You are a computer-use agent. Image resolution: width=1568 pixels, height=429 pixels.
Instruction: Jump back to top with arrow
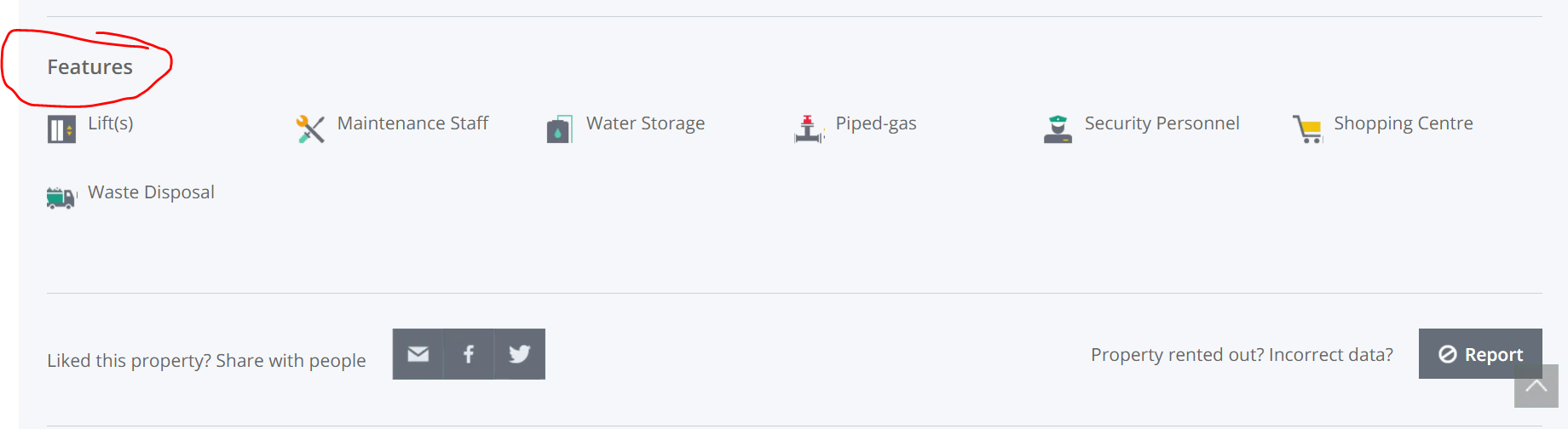(x=1536, y=386)
